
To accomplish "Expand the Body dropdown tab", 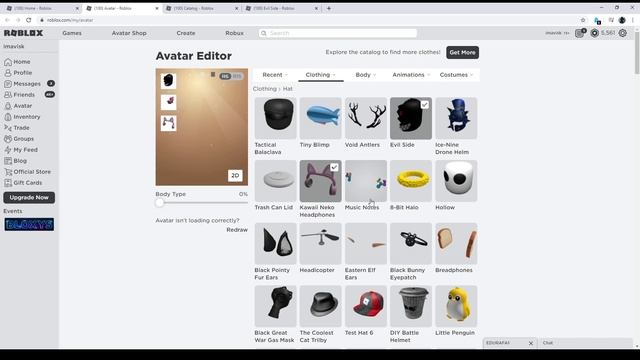I will (x=366, y=75).
